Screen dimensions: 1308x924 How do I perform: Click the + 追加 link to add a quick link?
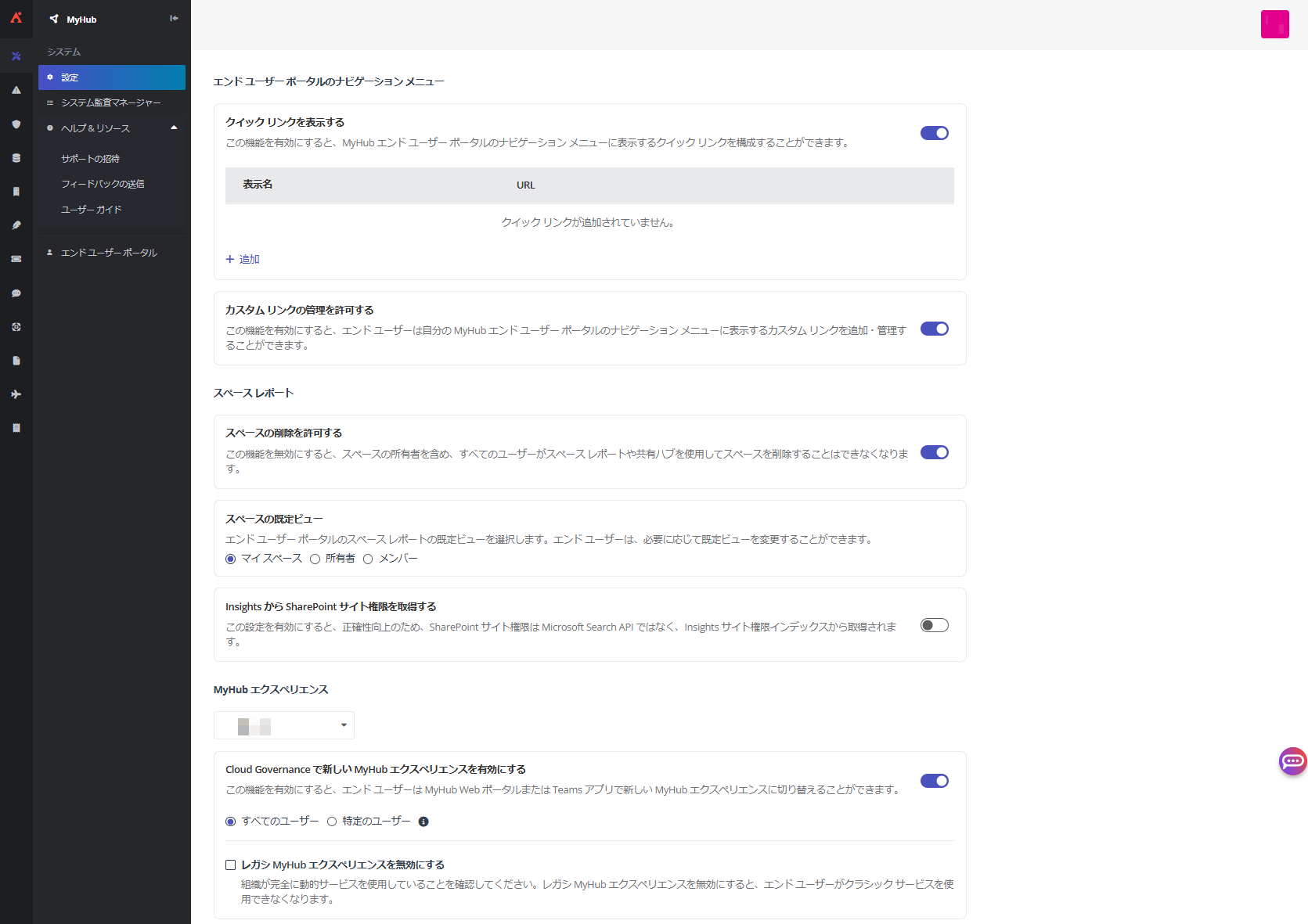click(243, 259)
